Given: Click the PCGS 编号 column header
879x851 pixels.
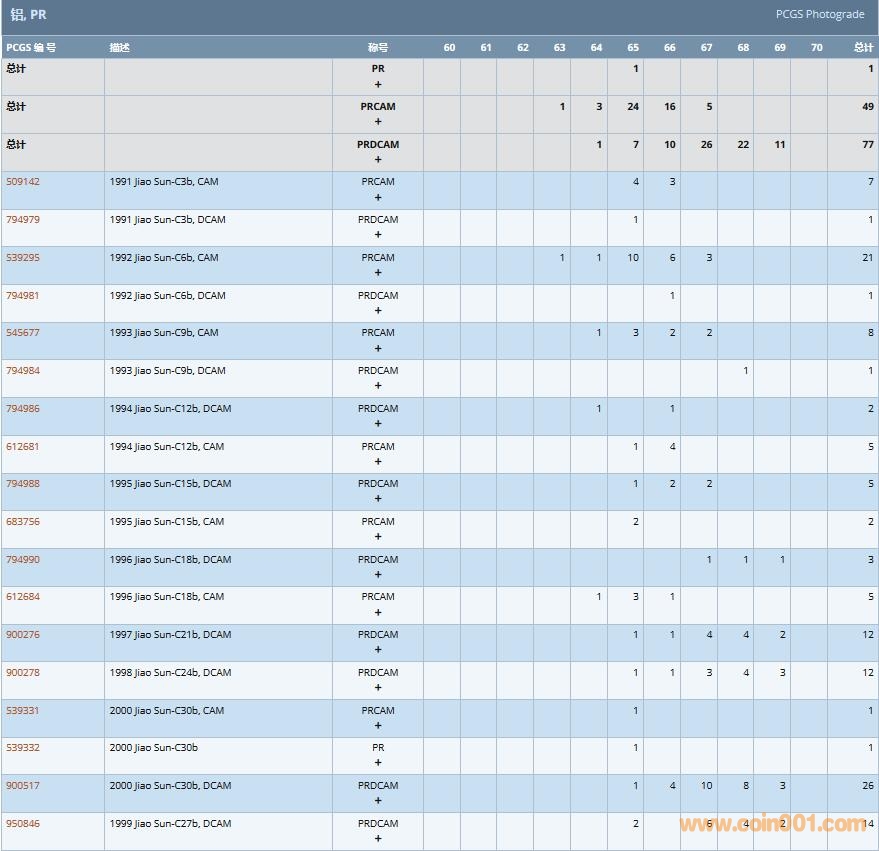Looking at the screenshot, I should [31, 48].
